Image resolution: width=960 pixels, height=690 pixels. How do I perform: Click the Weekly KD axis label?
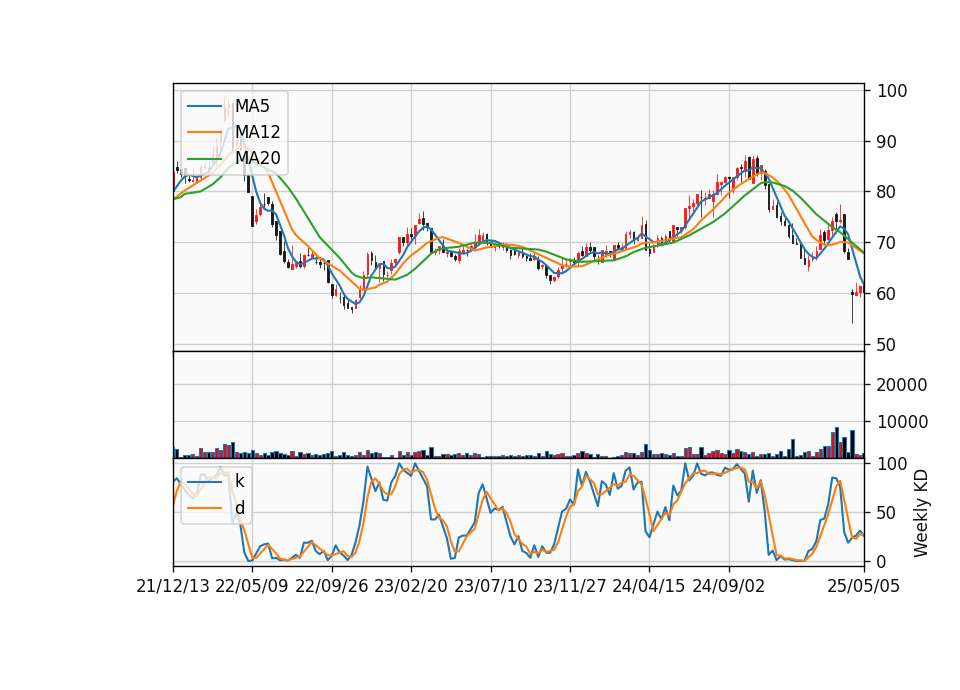(921, 514)
